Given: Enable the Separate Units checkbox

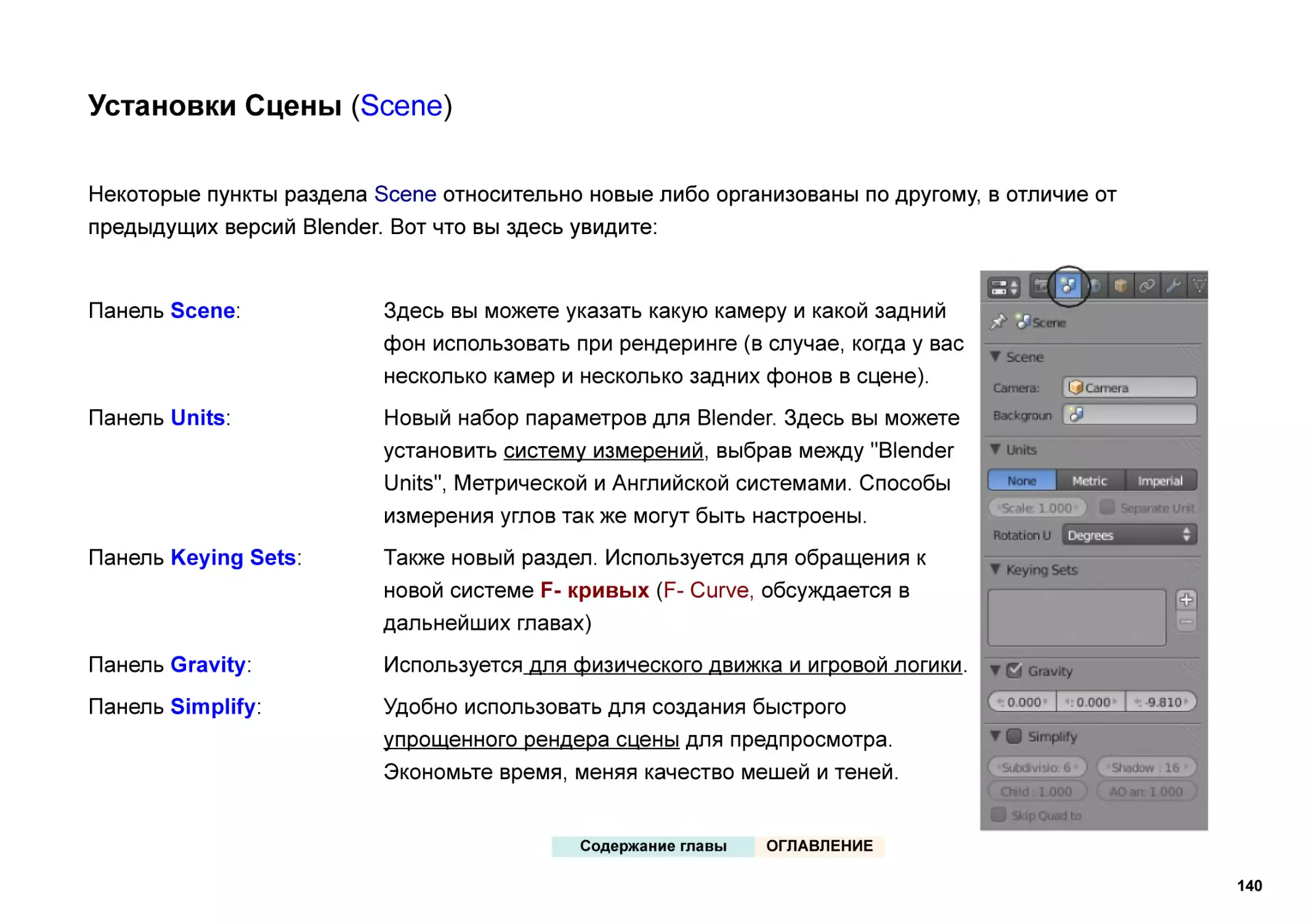Looking at the screenshot, I should [1107, 507].
